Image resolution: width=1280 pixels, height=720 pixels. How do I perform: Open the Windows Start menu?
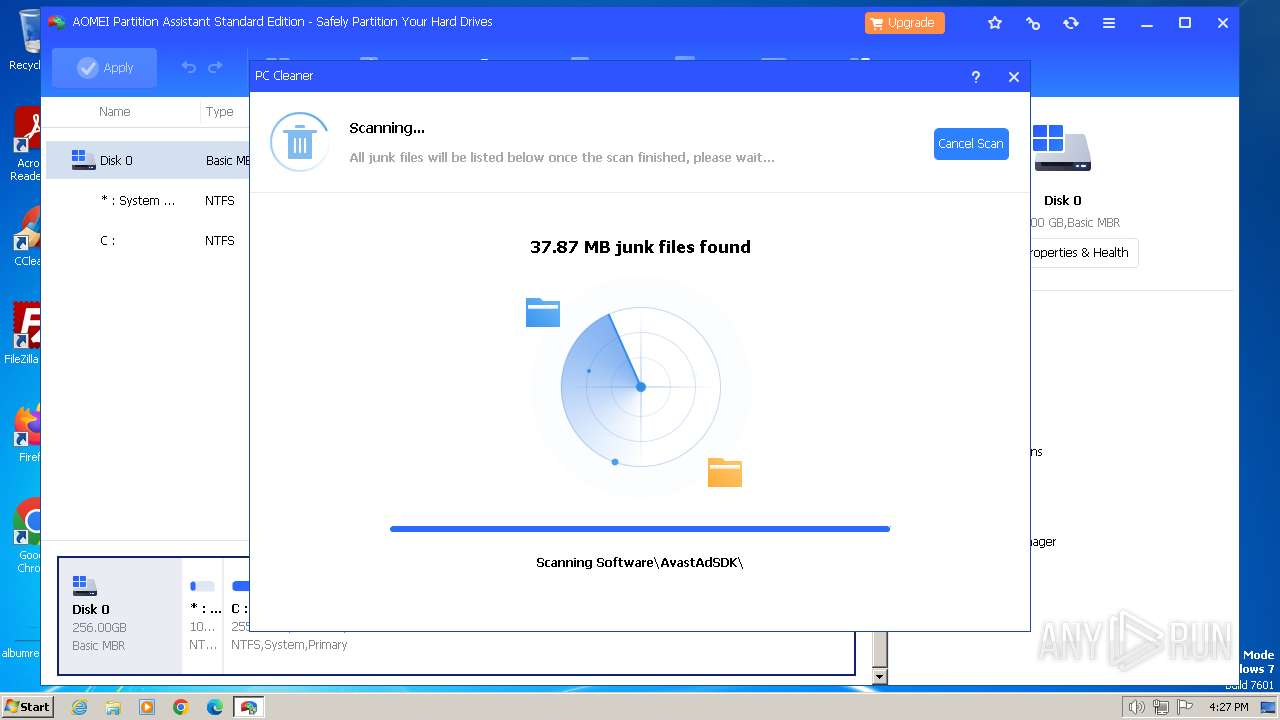(x=27, y=706)
